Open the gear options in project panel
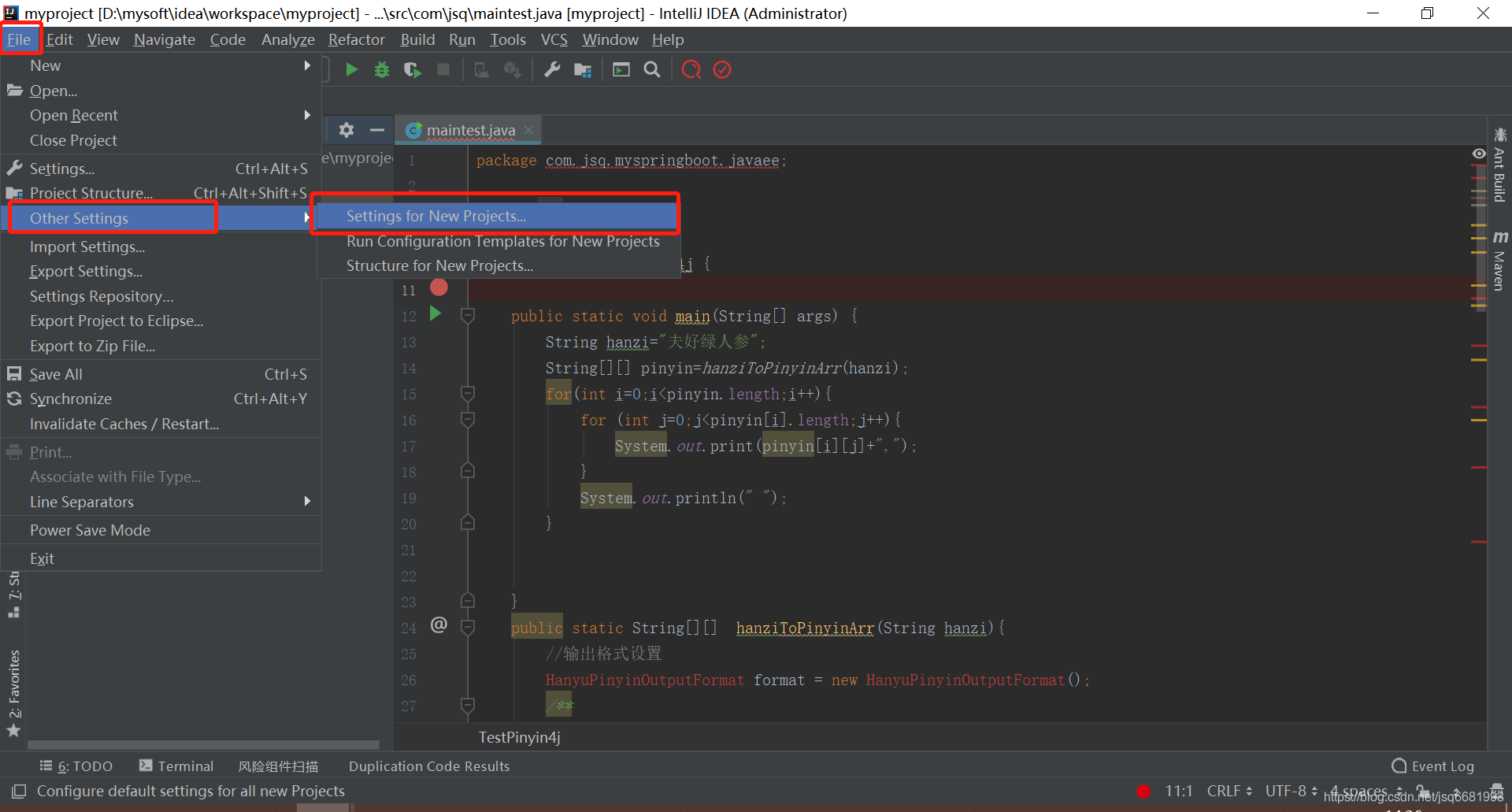 click(x=346, y=130)
